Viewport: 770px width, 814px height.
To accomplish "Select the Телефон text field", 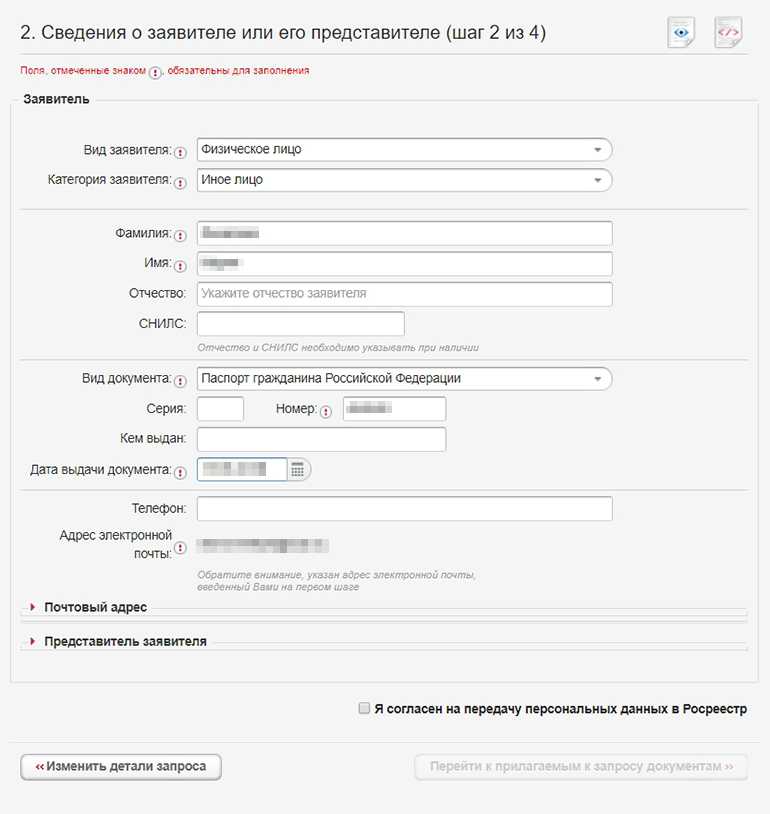I will [404, 509].
